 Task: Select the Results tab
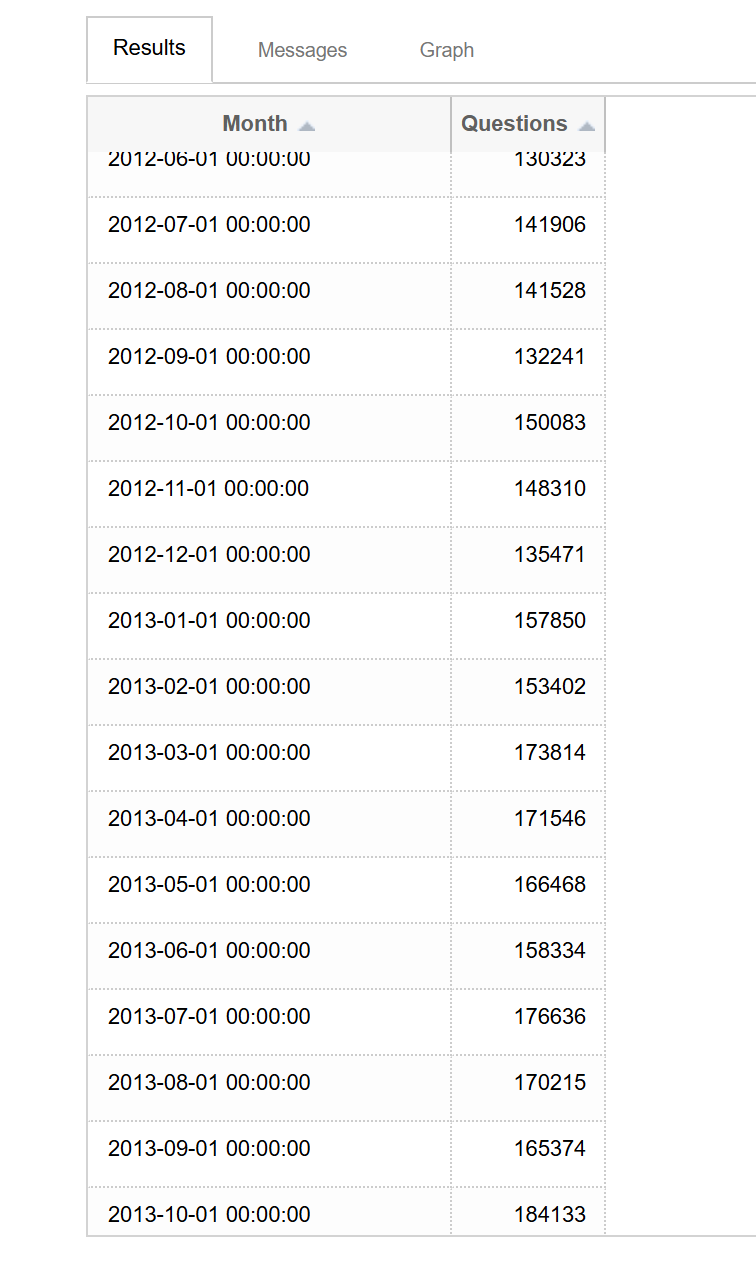tap(149, 48)
